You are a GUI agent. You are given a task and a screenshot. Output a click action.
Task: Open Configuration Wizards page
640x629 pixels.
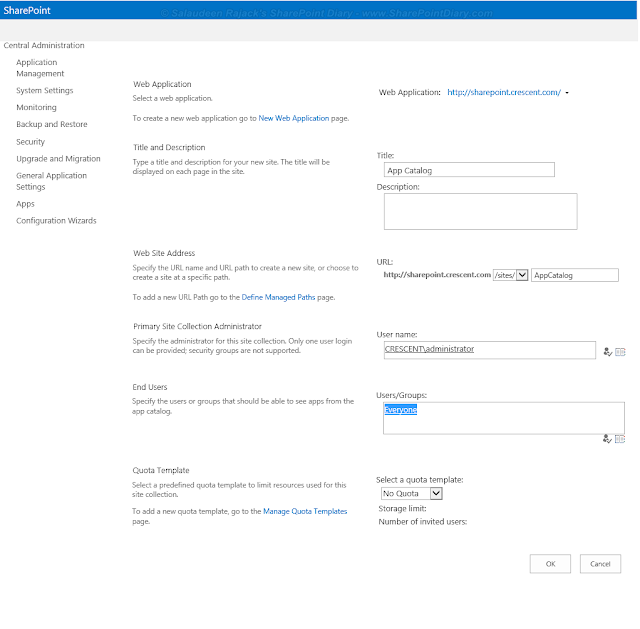tap(56, 220)
